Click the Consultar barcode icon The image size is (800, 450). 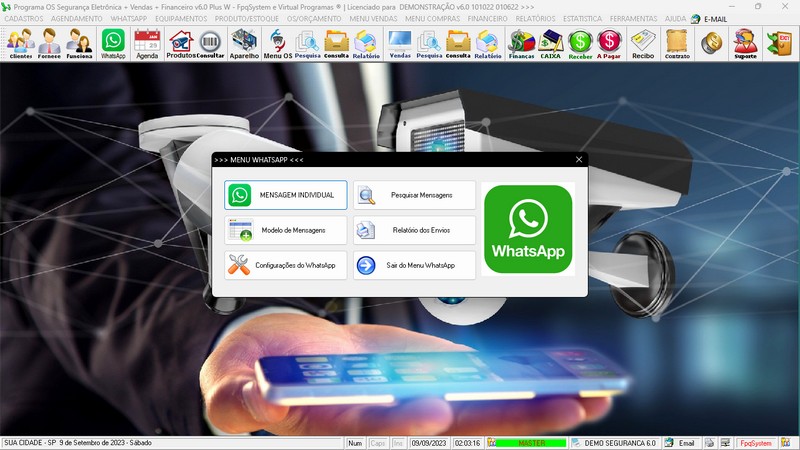pyautogui.click(x=210, y=44)
